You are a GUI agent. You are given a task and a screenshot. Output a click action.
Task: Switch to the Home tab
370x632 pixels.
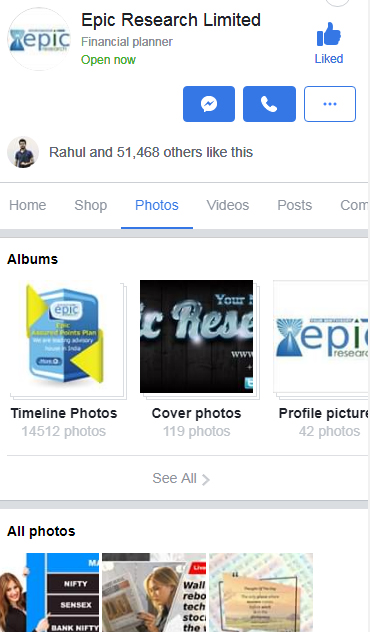(x=27, y=205)
